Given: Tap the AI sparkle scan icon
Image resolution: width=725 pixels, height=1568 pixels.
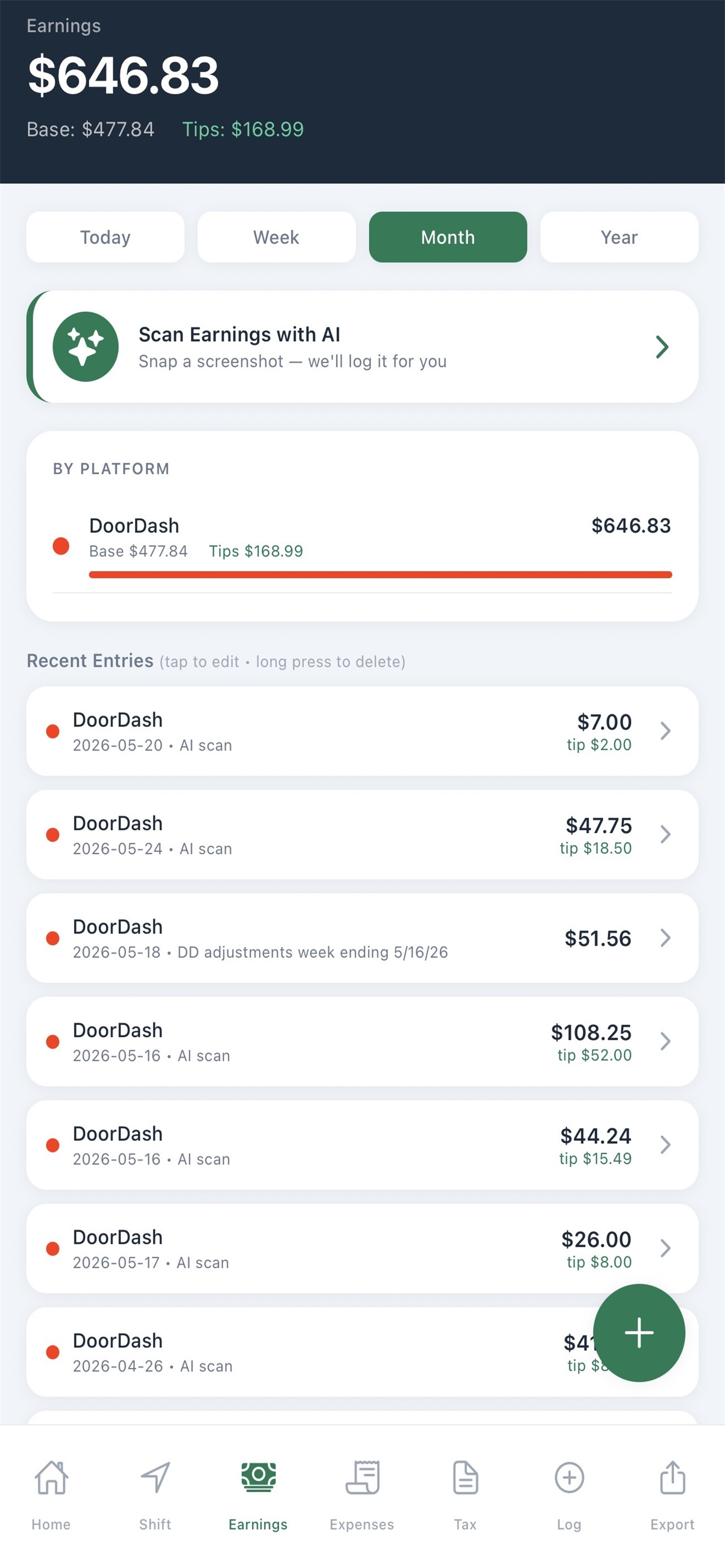Looking at the screenshot, I should click(86, 347).
